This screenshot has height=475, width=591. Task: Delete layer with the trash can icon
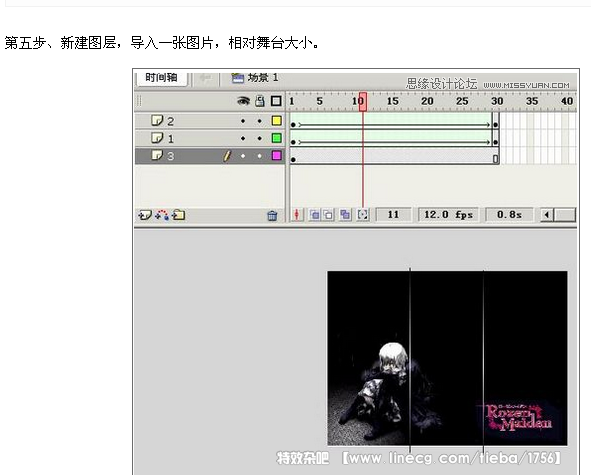[272, 215]
